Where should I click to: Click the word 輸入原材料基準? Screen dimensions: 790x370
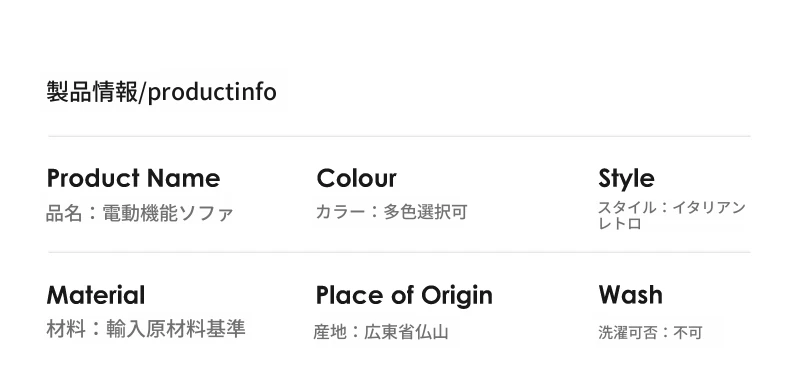tap(175, 329)
